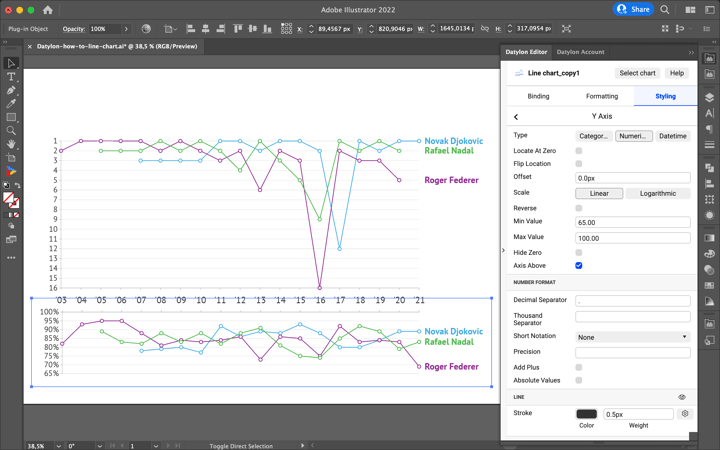Check the Reverse checkbox

point(579,208)
